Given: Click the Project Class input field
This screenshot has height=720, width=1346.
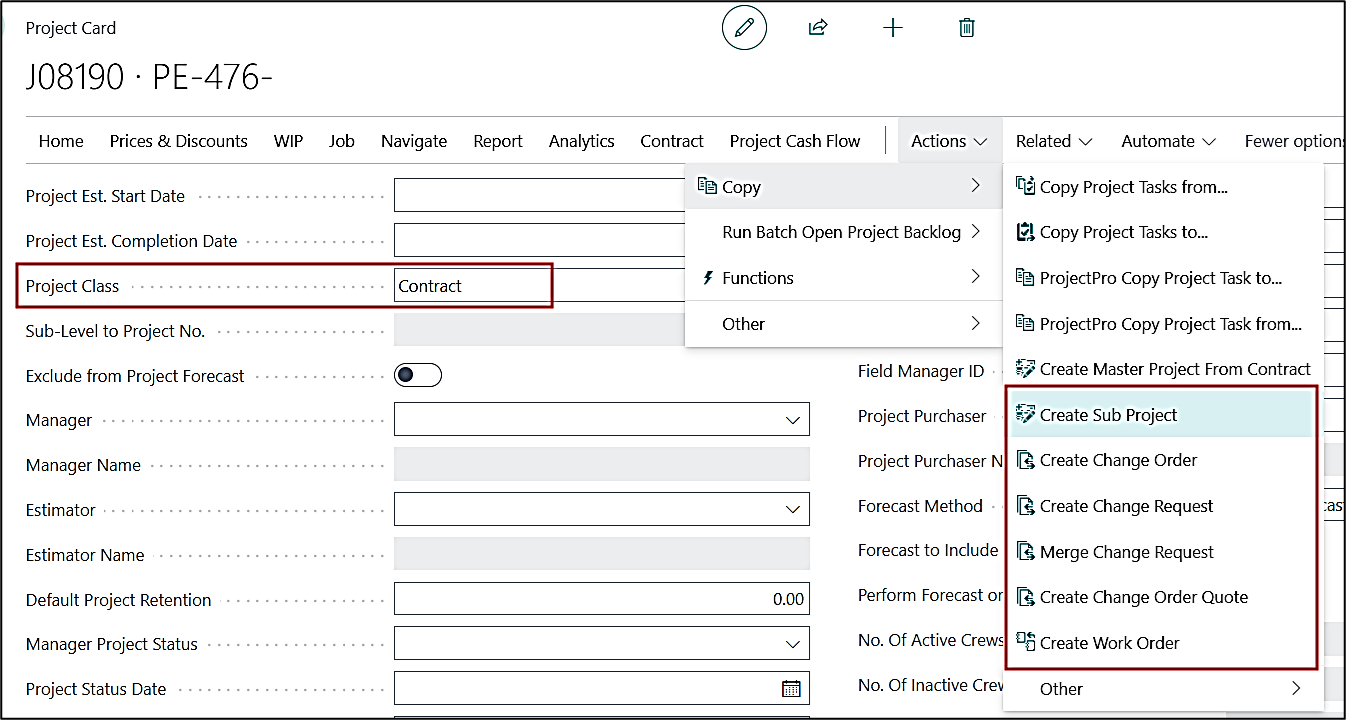Looking at the screenshot, I should [472, 286].
